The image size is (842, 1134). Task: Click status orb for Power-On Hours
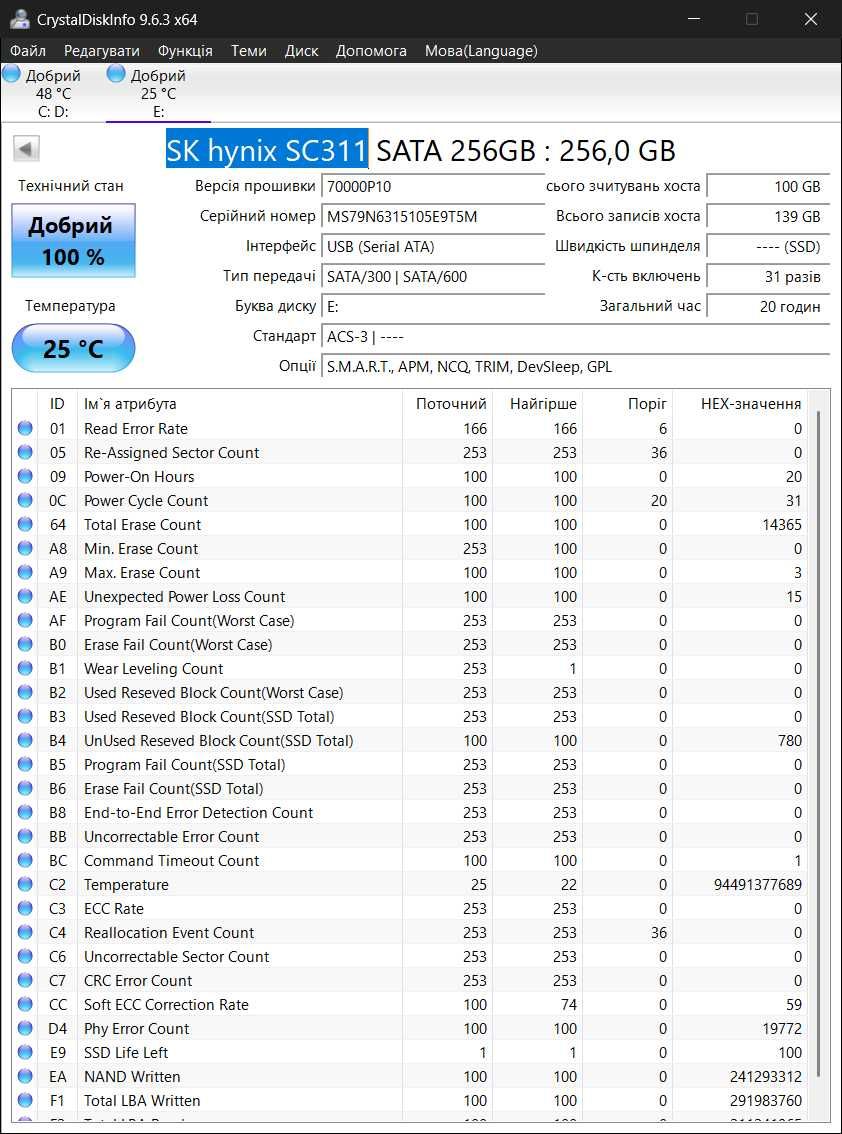pyautogui.click(x=25, y=476)
